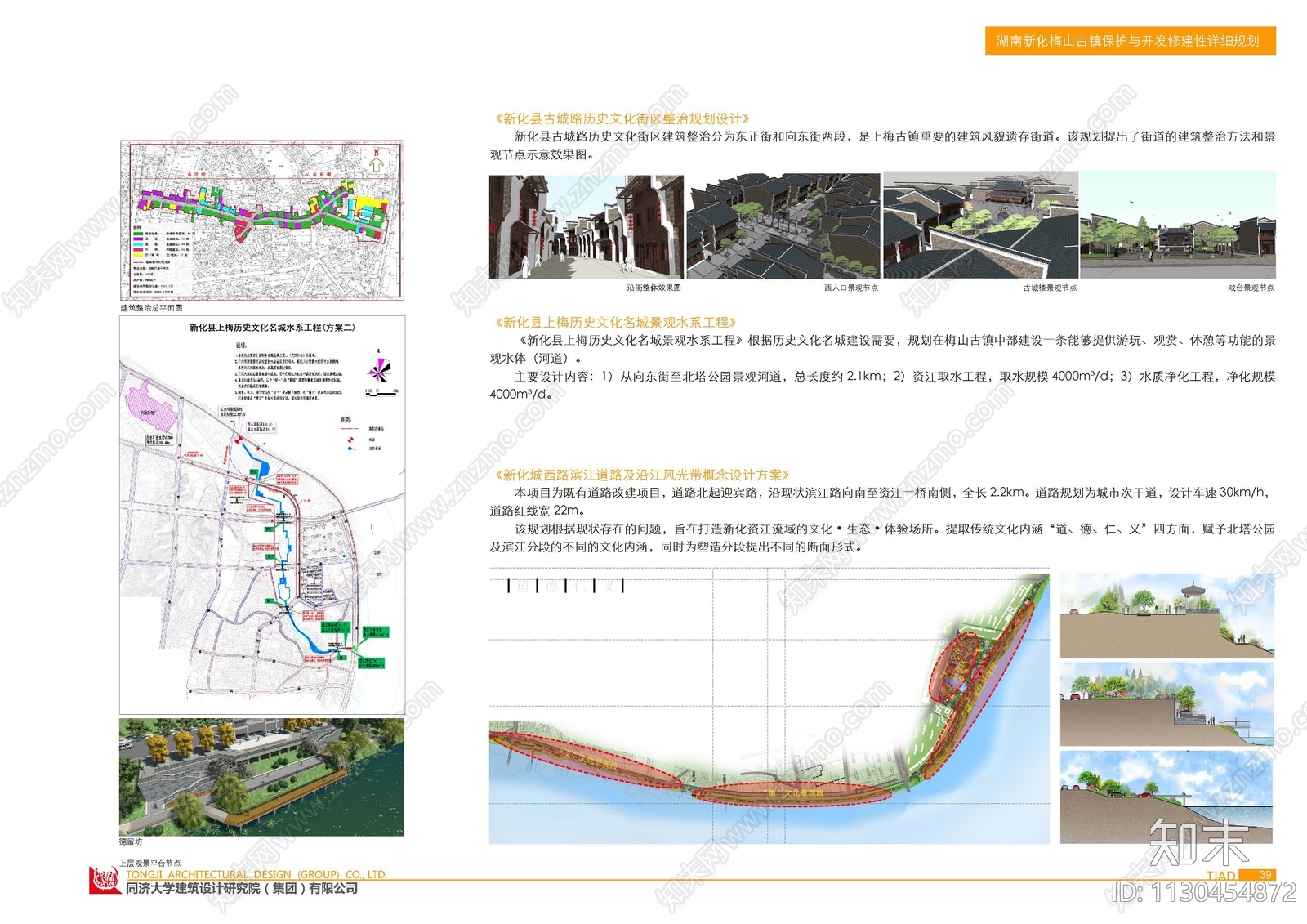This screenshot has height=924, width=1307.
Task: Click the TJAD footer label
Action: coord(1221,875)
